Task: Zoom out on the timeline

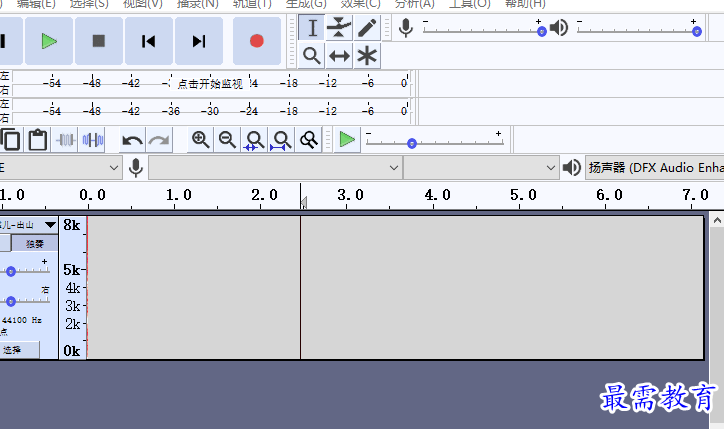Action: (x=227, y=140)
